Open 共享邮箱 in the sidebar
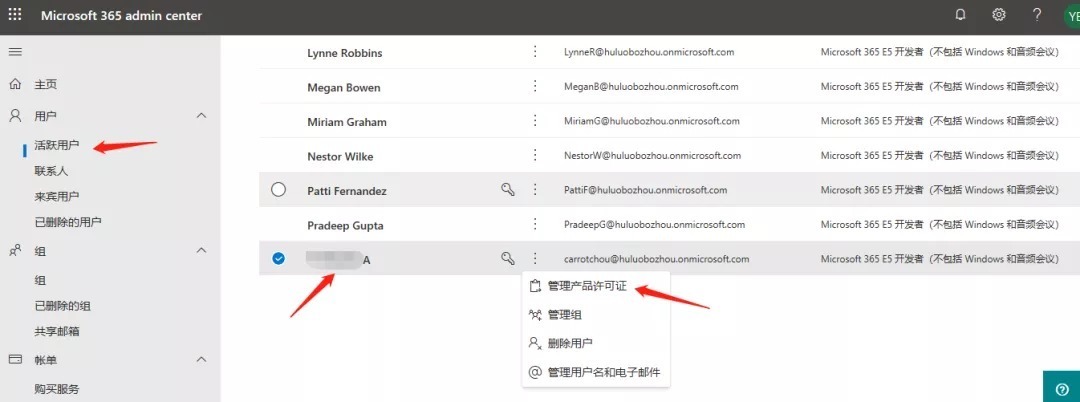Image resolution: width=1080 pixels, height=402 pixels. pos(56,331)
